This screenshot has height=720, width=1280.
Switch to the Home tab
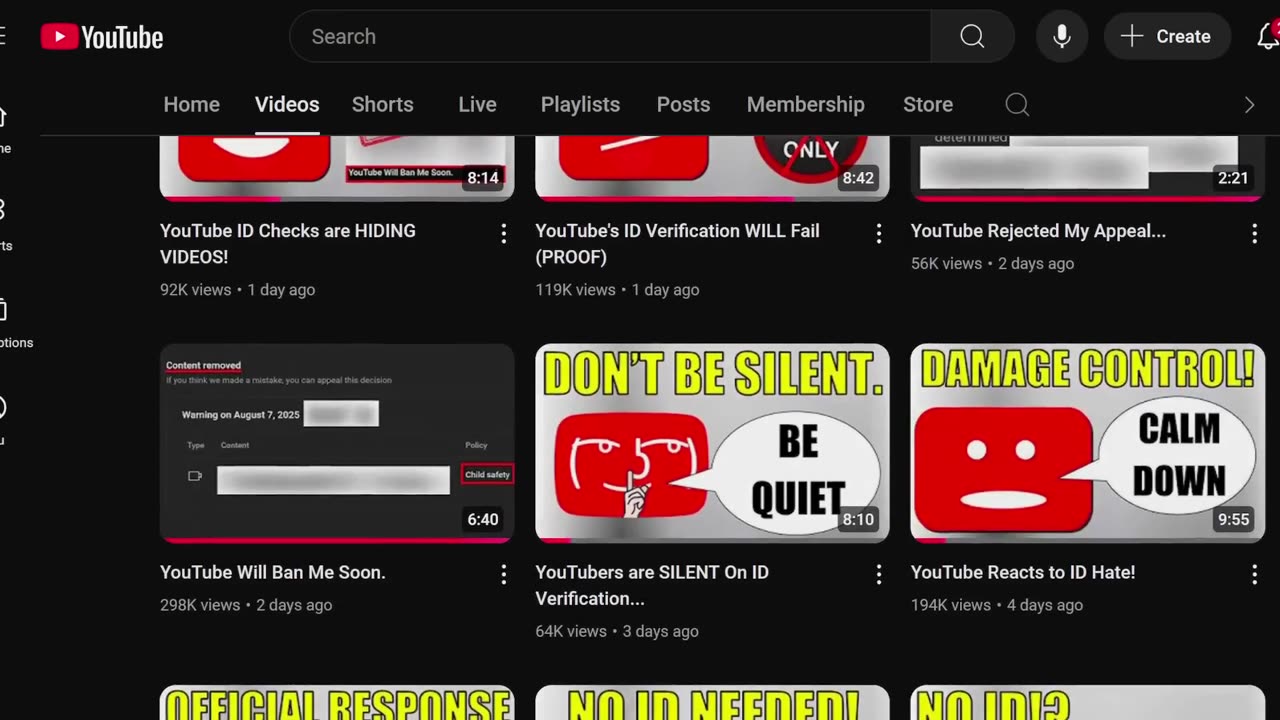coord(191,104)
